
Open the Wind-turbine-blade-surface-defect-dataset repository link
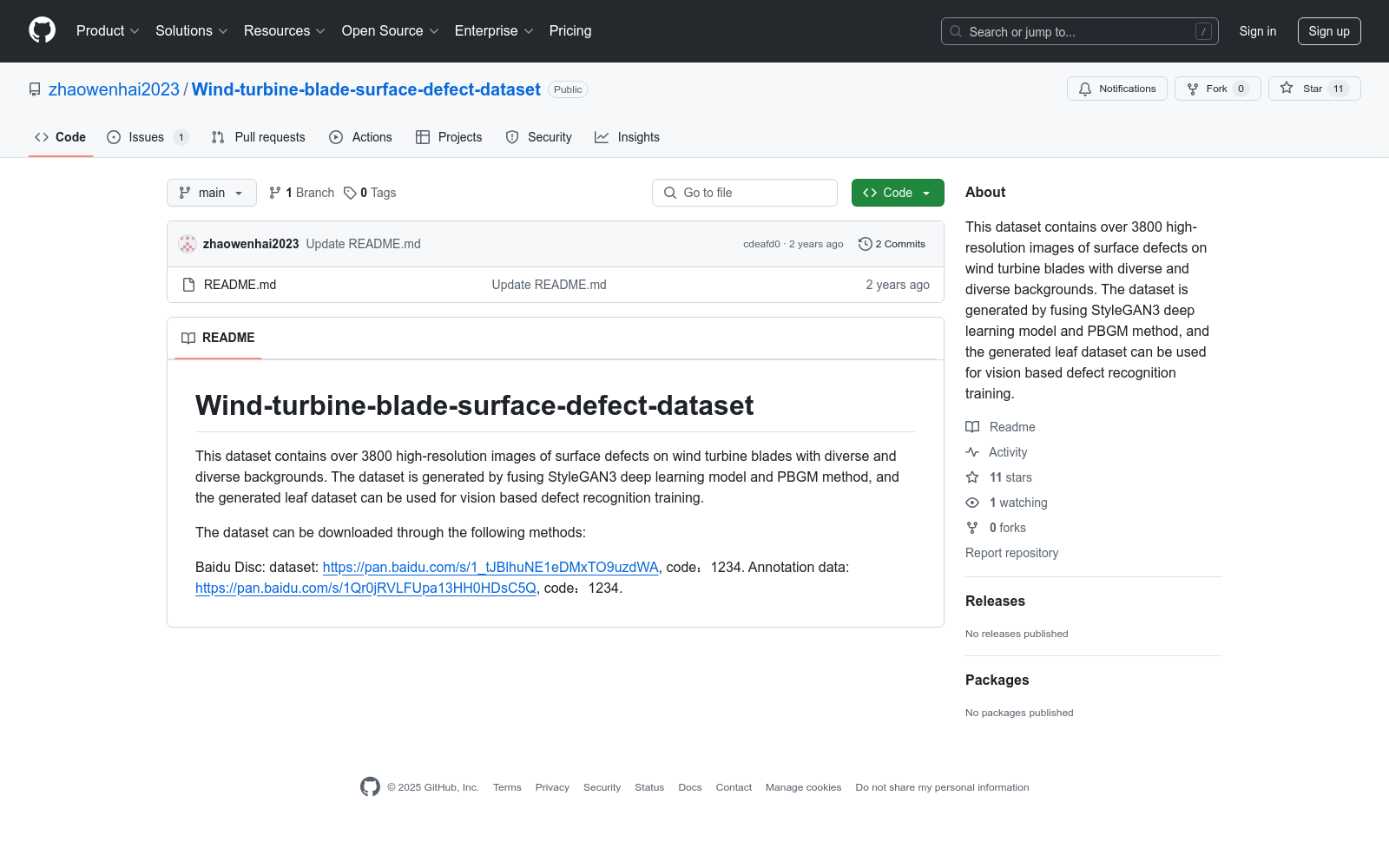(365, 89)
